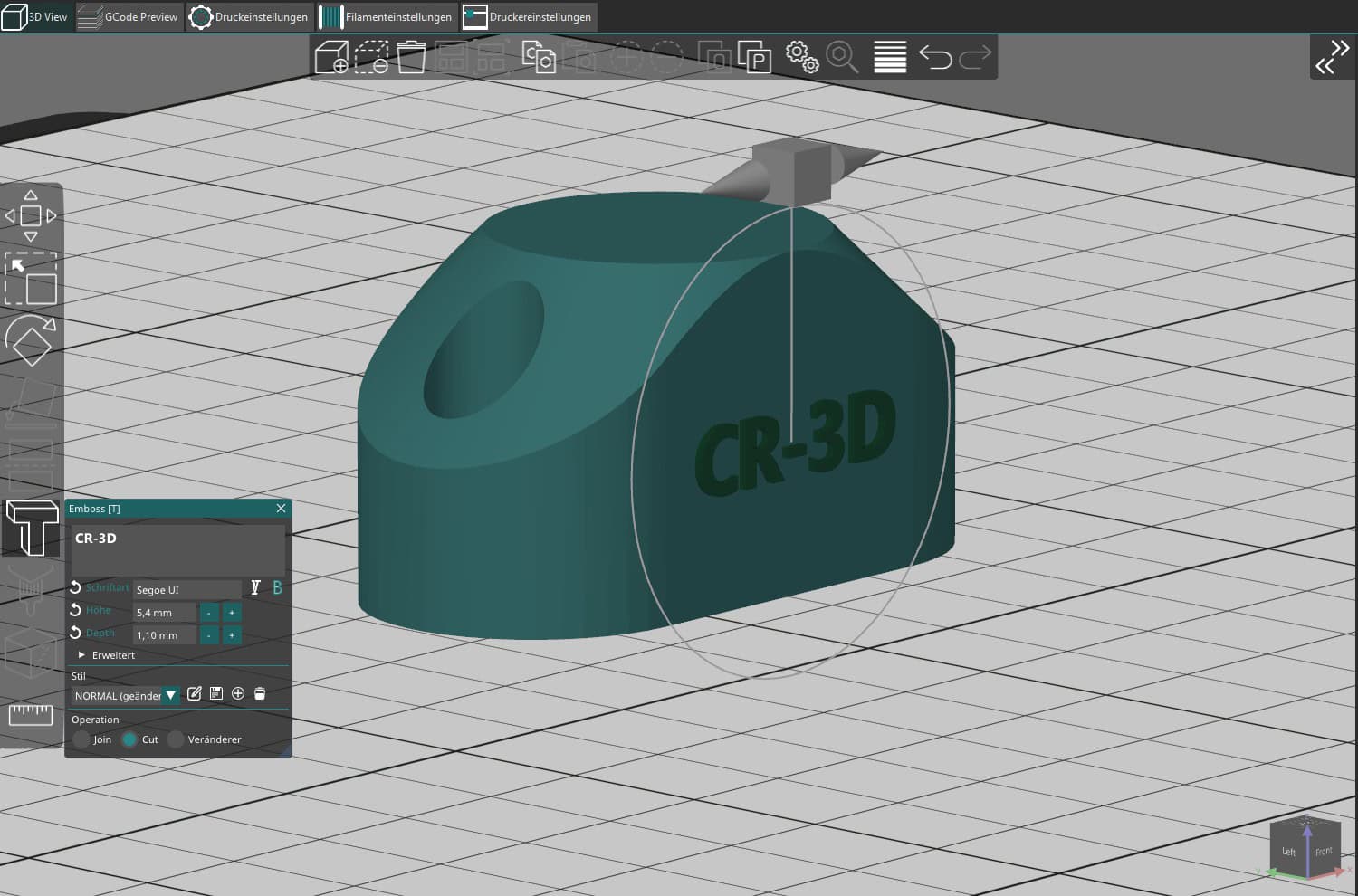1358x896 pixels.
Task: Click the settings gears icon in toolbar
Action: tap(802, 57)
